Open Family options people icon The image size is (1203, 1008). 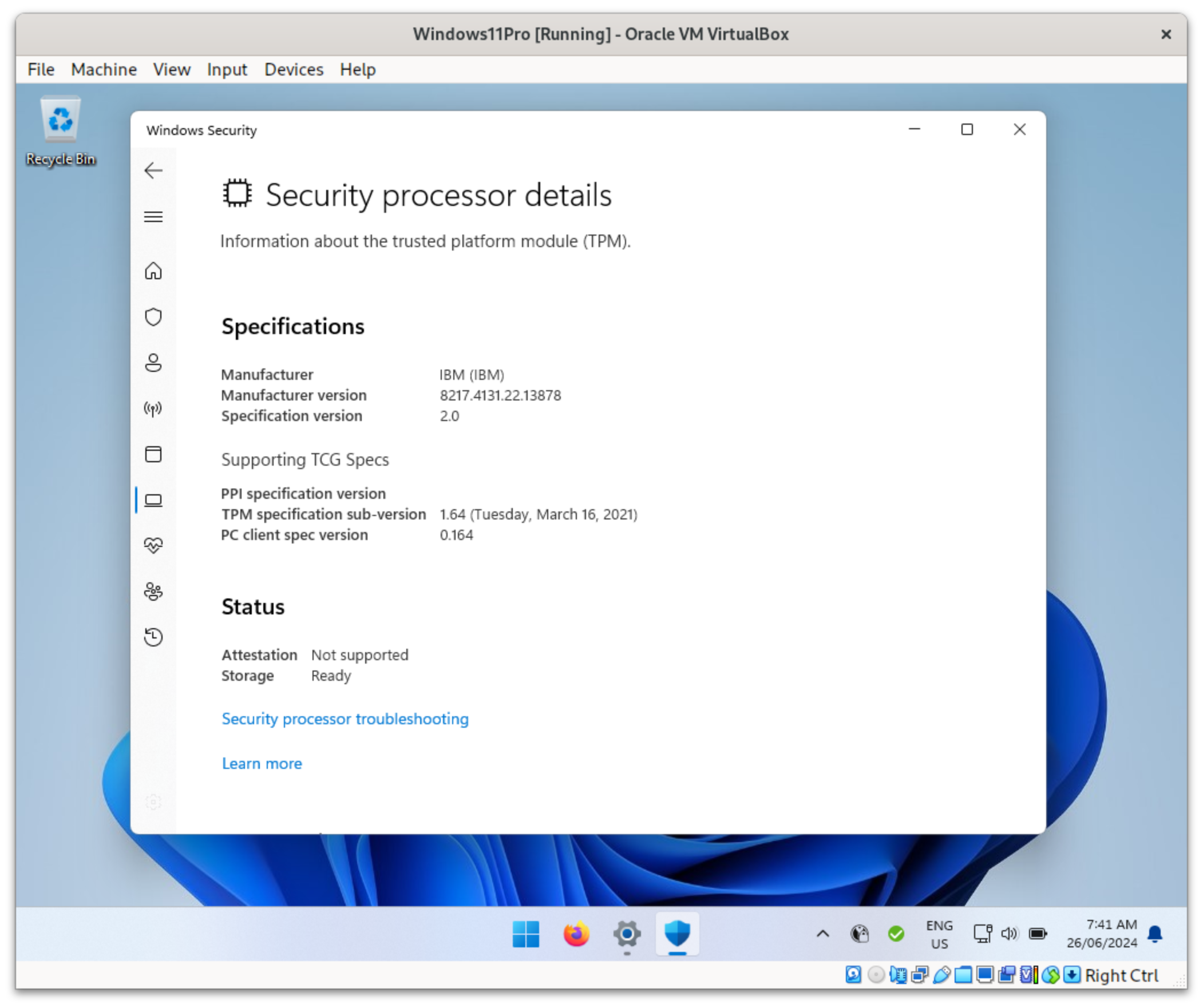[x=153, y=592]
